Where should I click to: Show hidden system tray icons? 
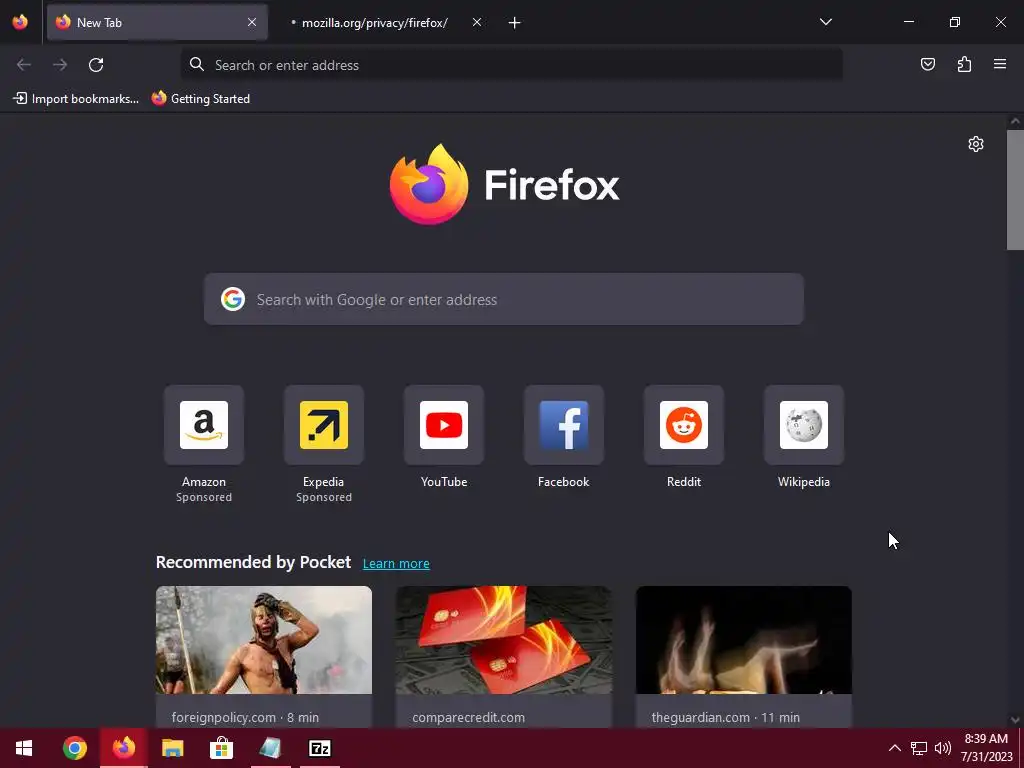tap(895, 748)
